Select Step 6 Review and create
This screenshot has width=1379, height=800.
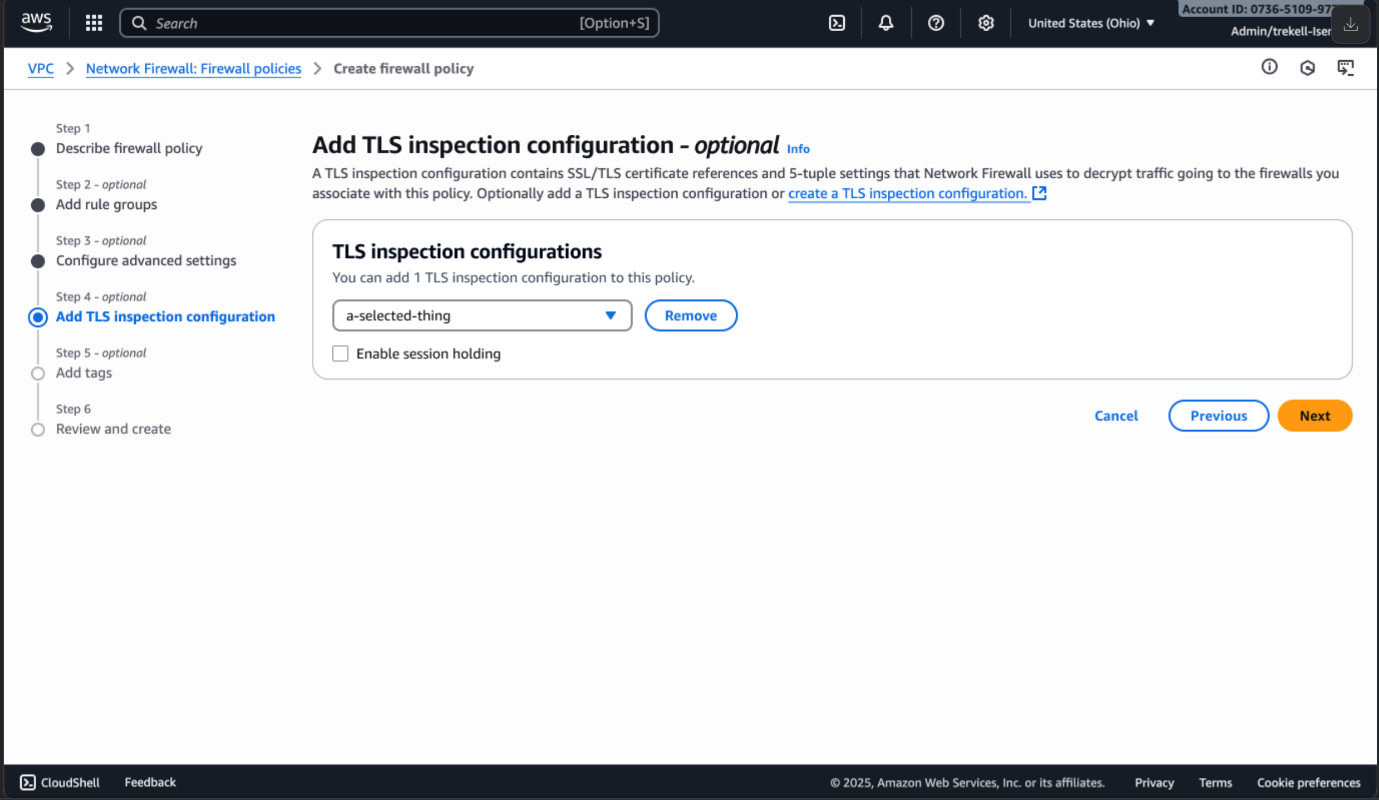tap(113, 428)
